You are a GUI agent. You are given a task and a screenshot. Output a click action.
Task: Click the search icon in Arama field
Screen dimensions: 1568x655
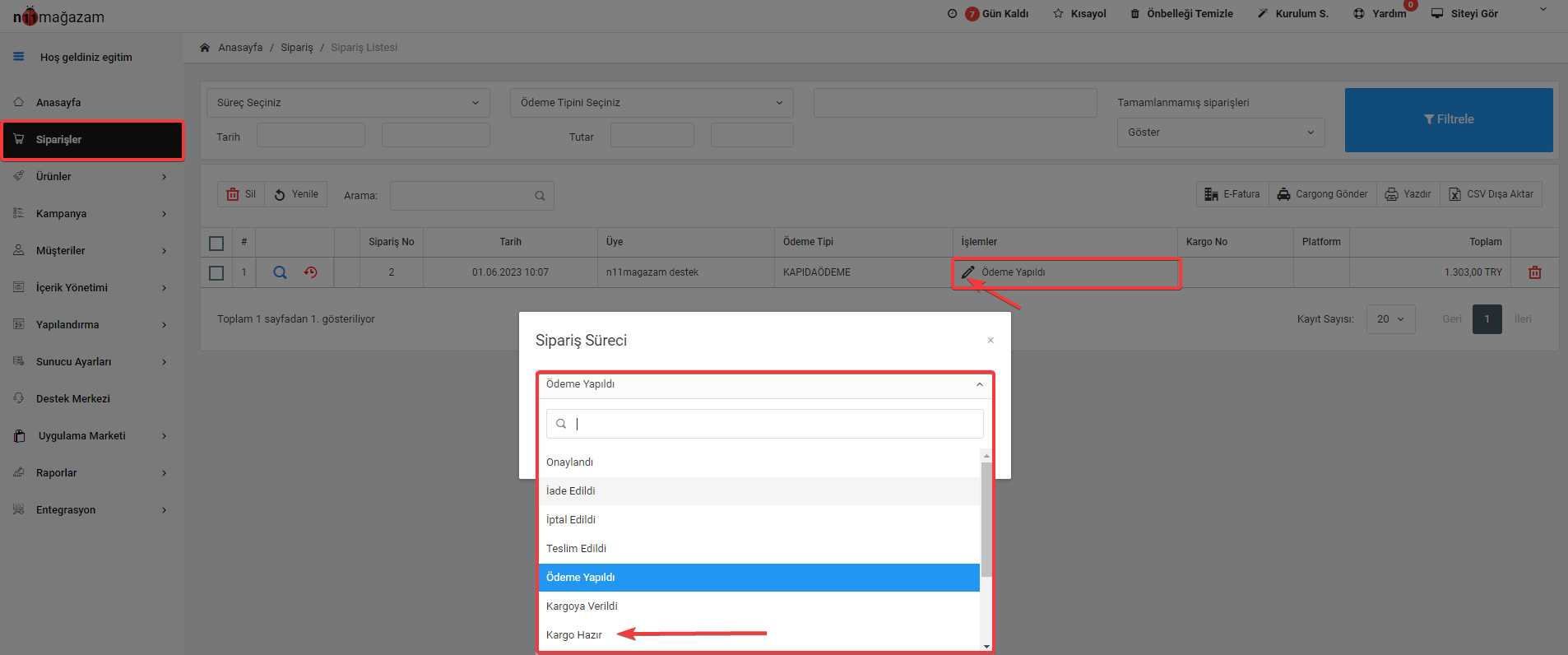click(x=540, y=196)
